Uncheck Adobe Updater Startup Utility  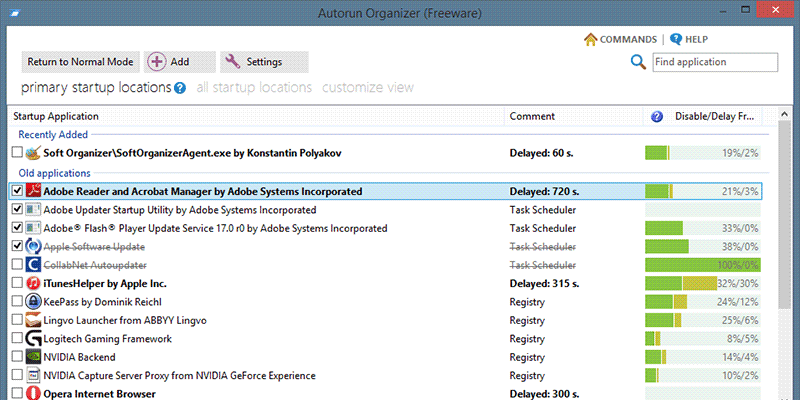coord(16,210)
